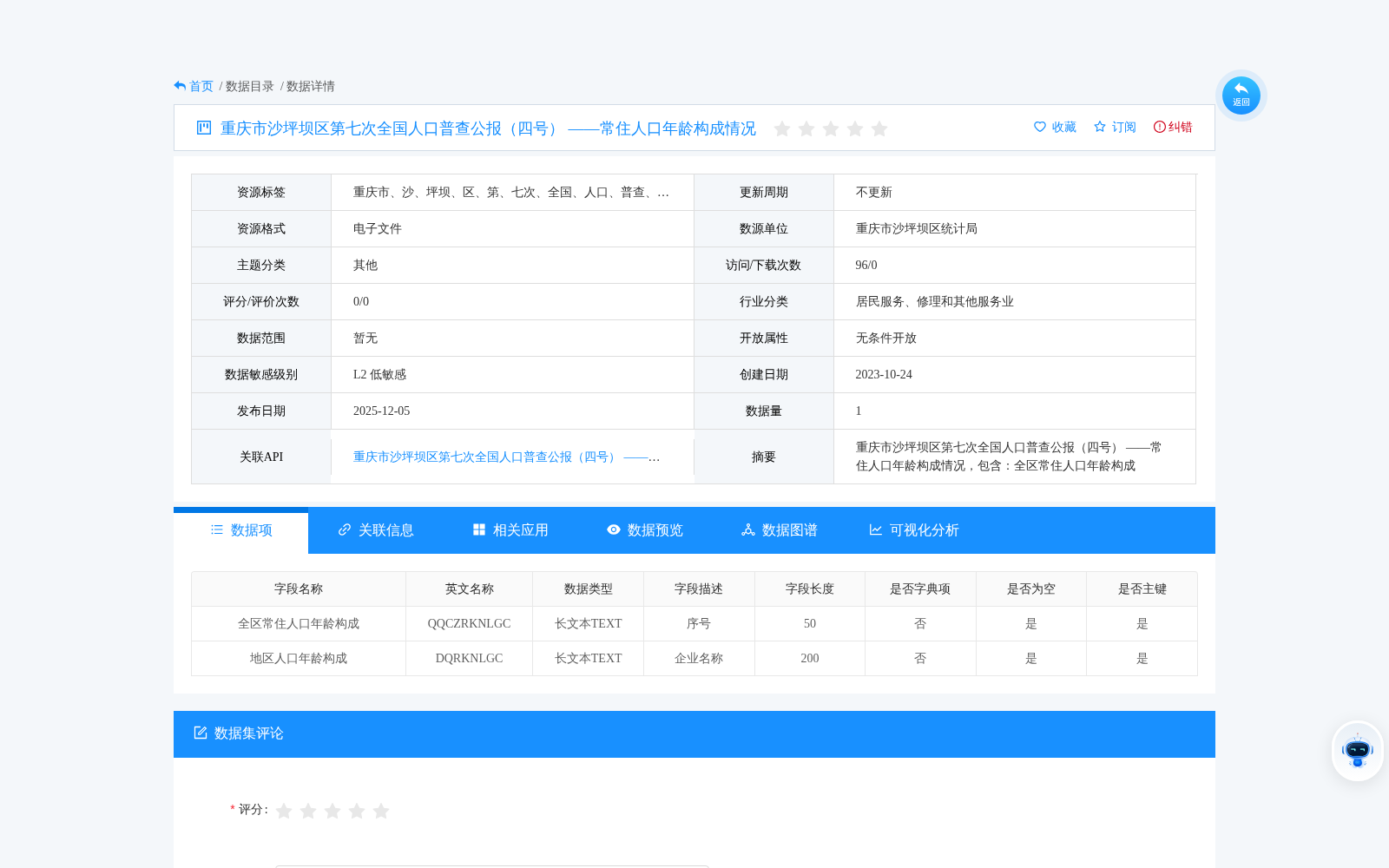Click the dataset title bookmark icon
Screen dimensions: 1389x868
pos(204,128)
